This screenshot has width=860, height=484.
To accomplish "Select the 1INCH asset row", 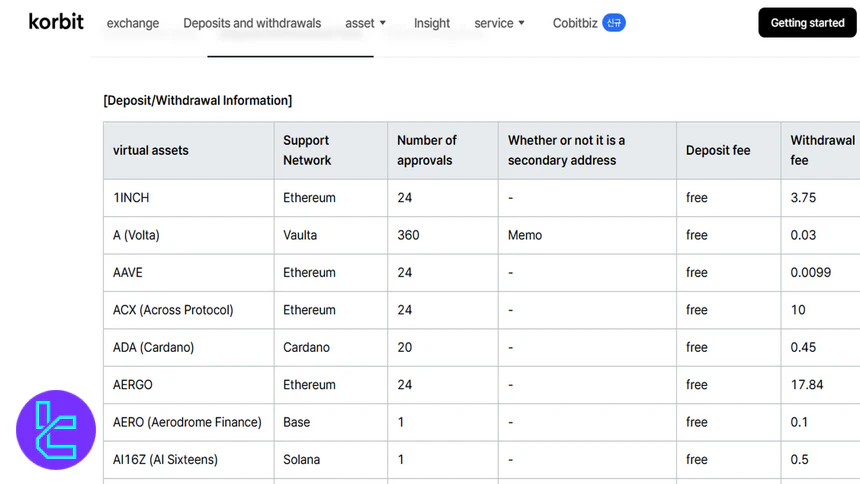I will tap(131, 198).
